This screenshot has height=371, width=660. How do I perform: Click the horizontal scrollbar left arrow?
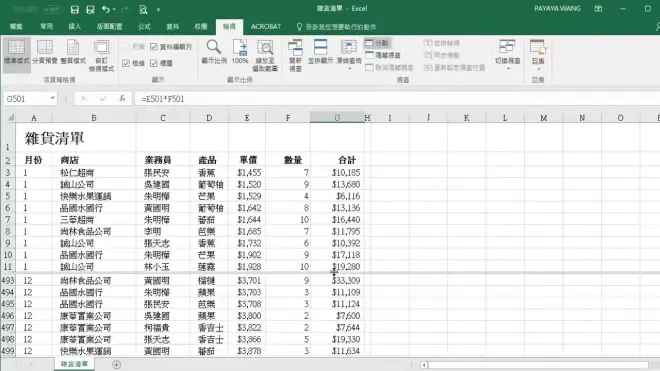tap(424, 365)
